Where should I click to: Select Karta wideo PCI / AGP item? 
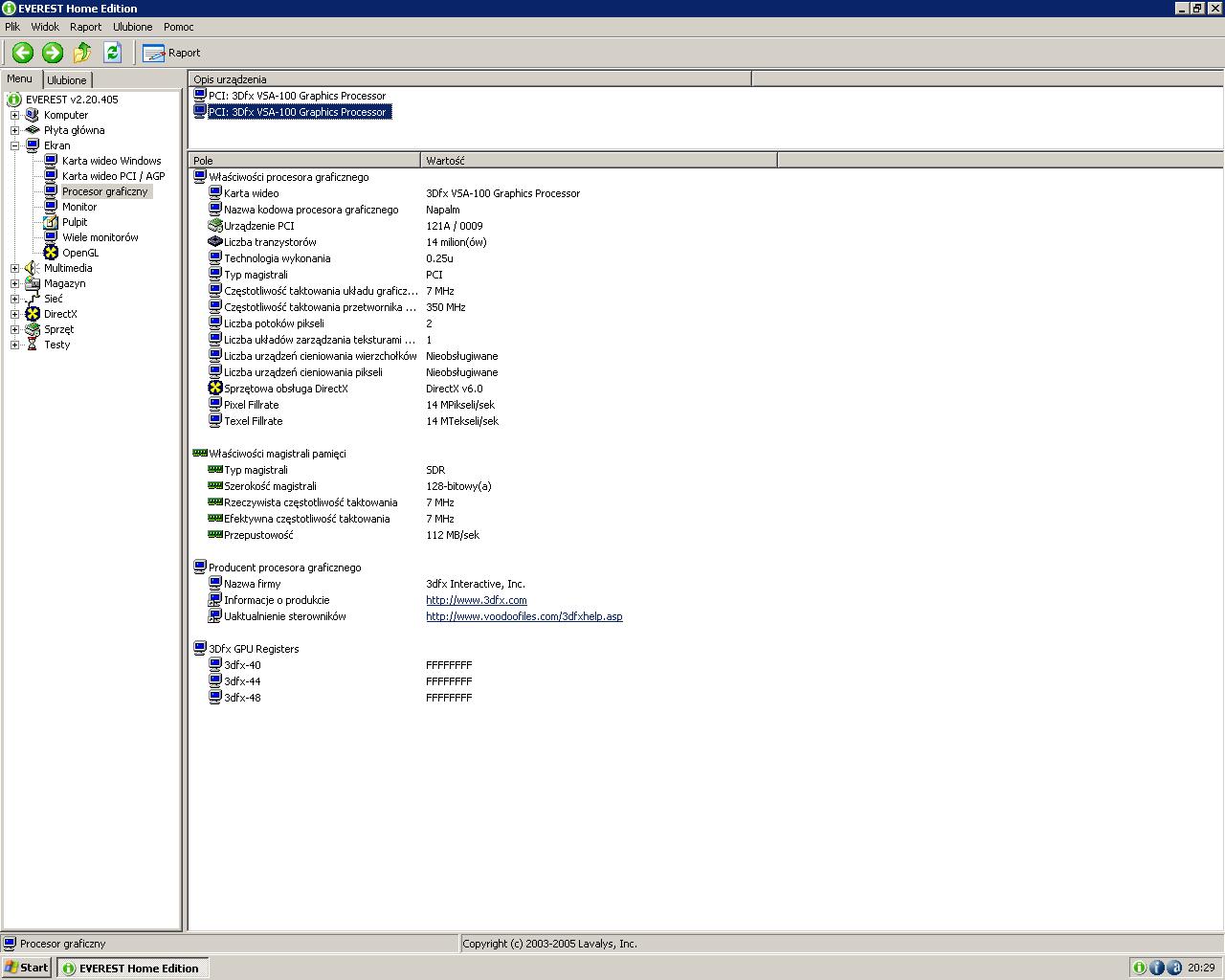pos(113,176)
